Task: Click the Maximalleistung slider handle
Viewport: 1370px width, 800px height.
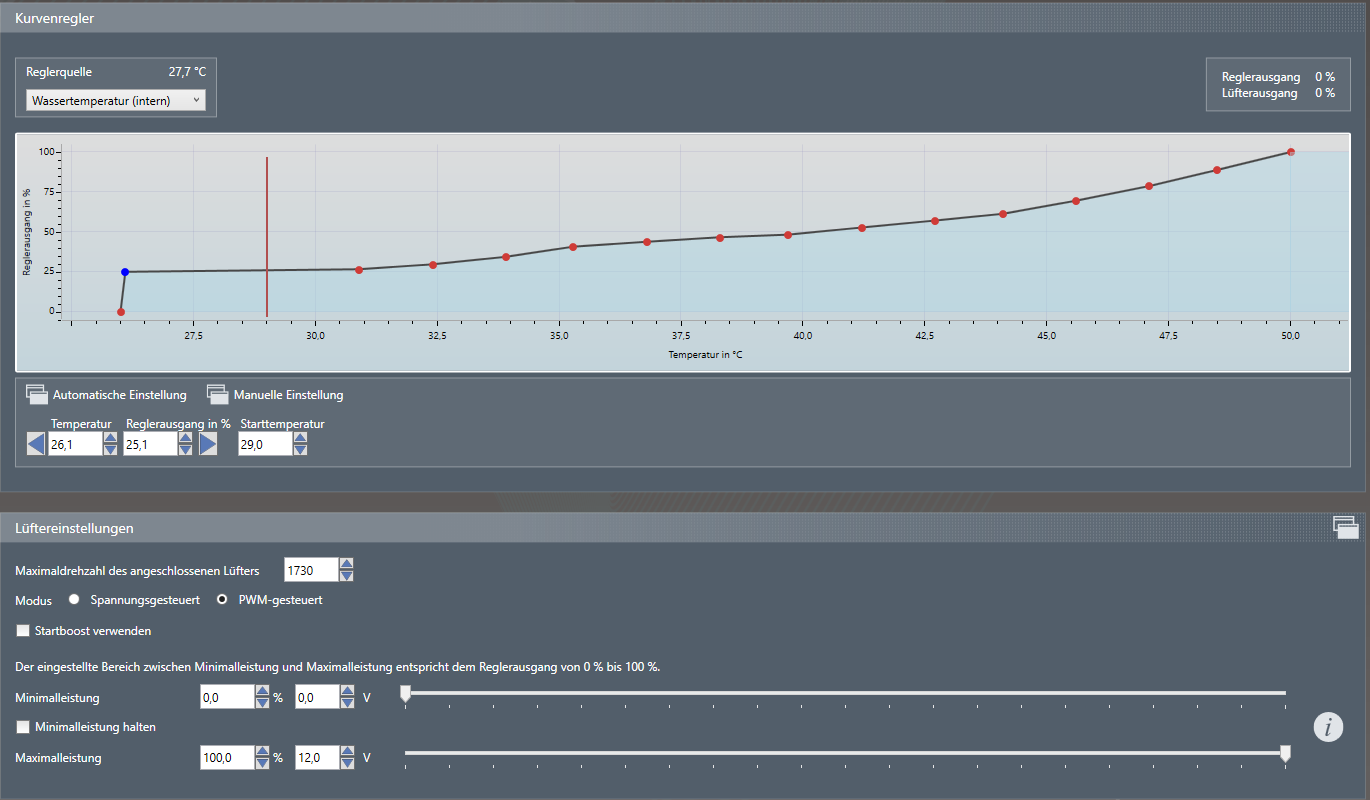Action: coord(1286,753)
